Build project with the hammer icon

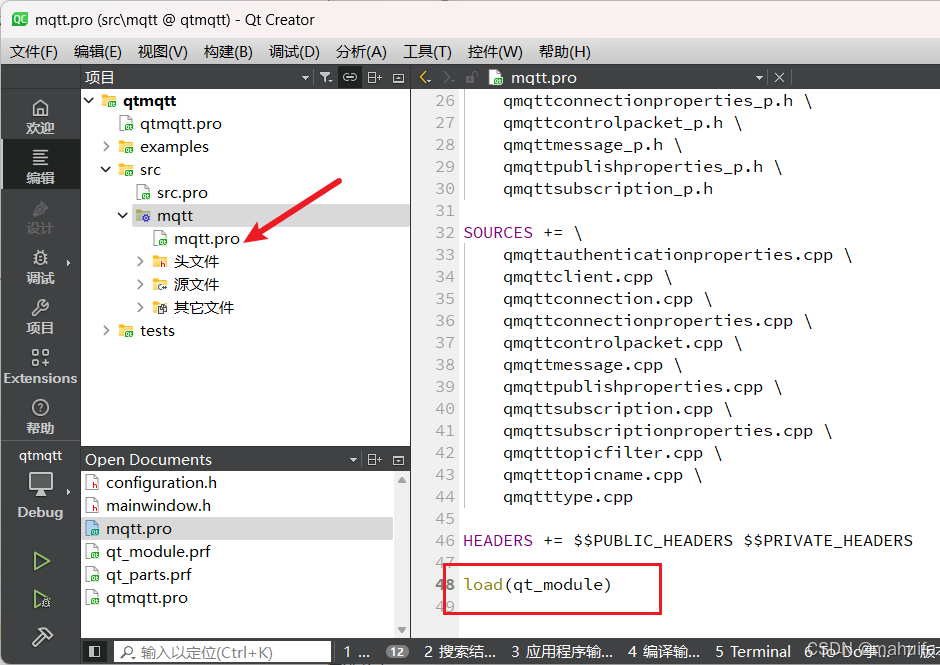pyautogui.click(x=41, y=637)
